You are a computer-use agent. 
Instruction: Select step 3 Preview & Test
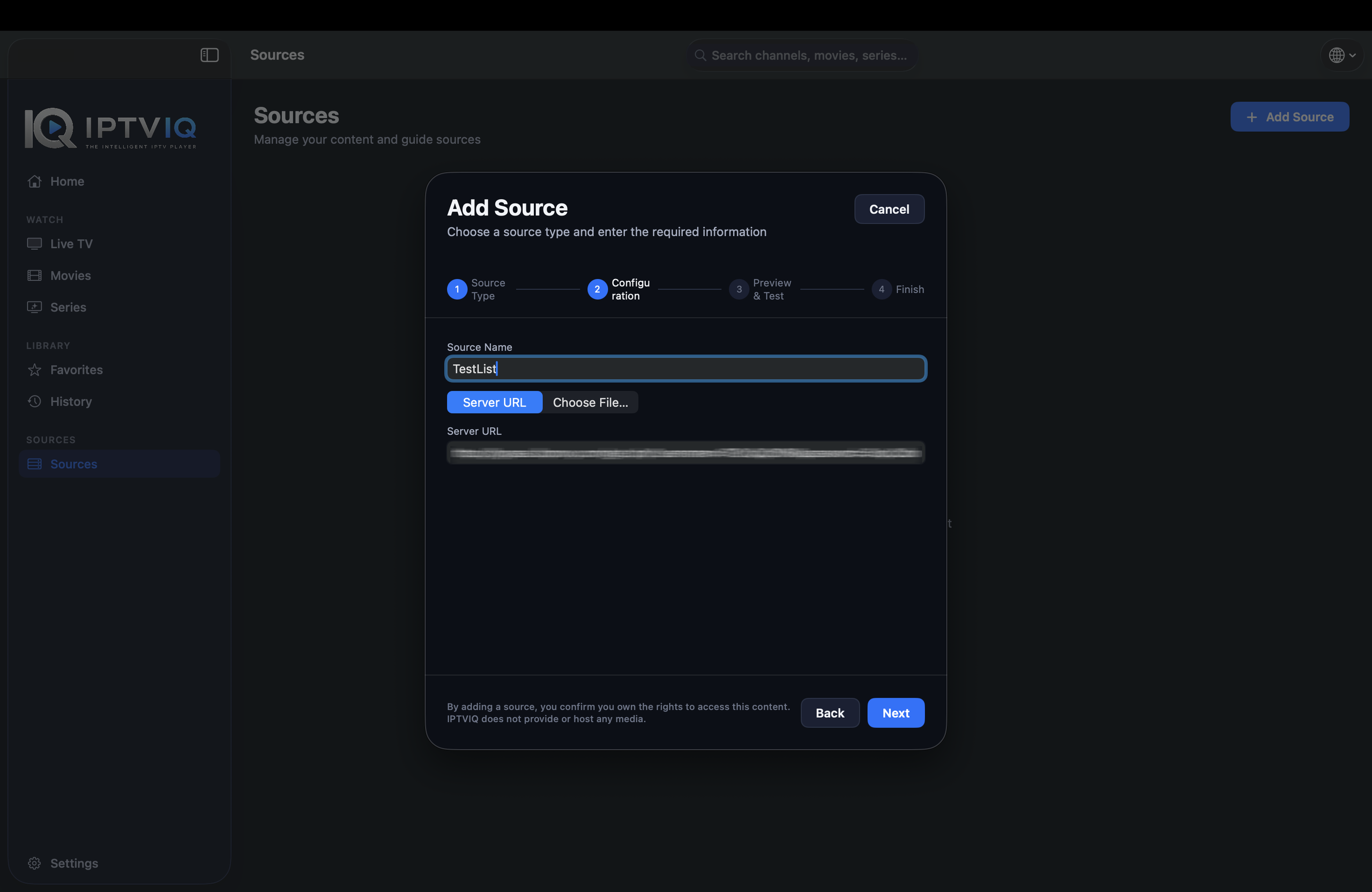(x=760, y=289)
